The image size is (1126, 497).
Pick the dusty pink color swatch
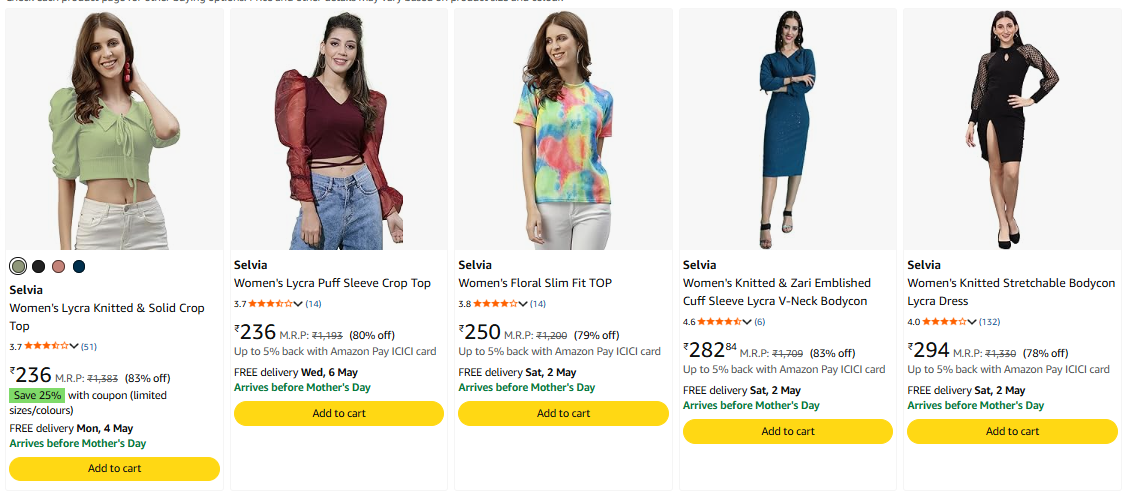tap(59, 266)
